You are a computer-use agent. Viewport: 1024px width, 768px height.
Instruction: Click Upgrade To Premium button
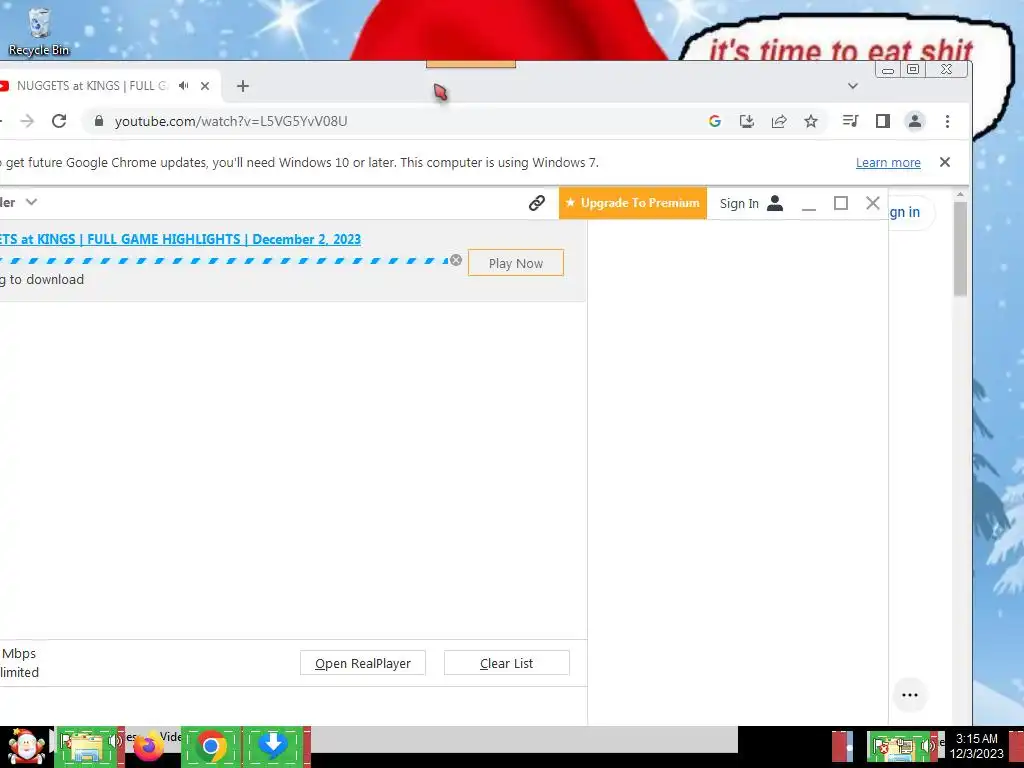coord(633,202)
